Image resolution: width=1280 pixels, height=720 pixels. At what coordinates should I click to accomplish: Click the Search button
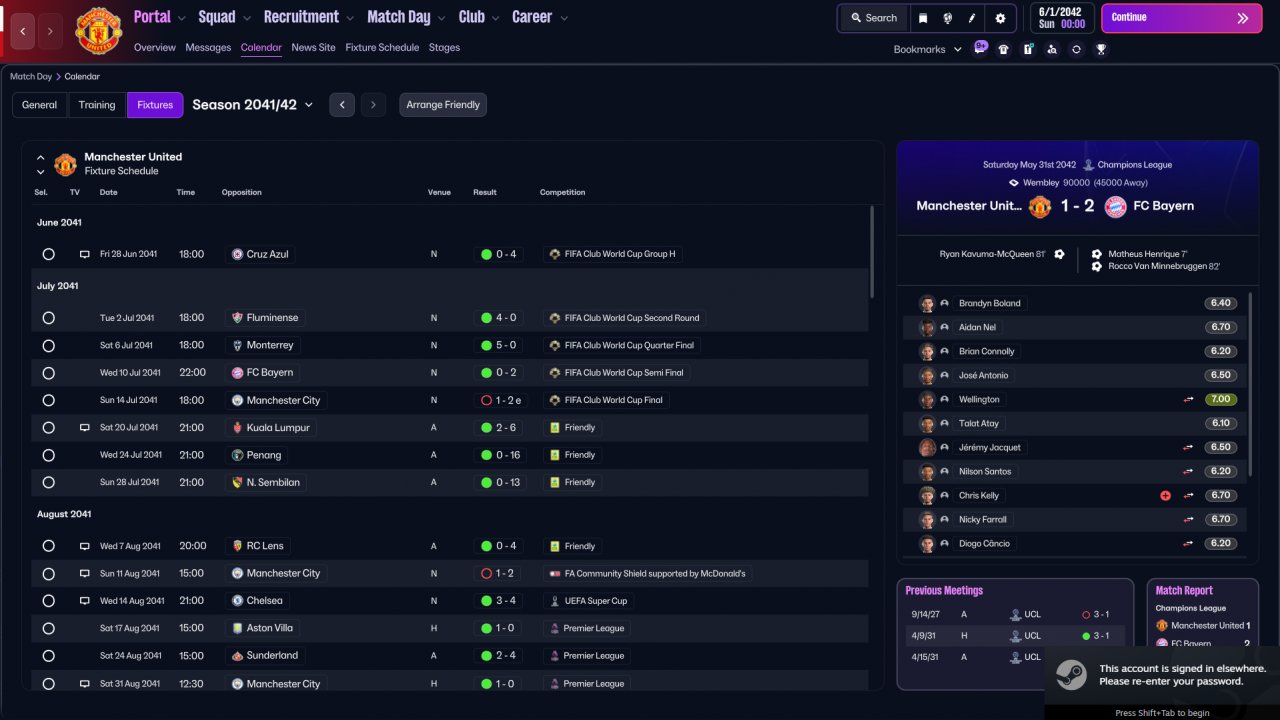pos(874,18)
